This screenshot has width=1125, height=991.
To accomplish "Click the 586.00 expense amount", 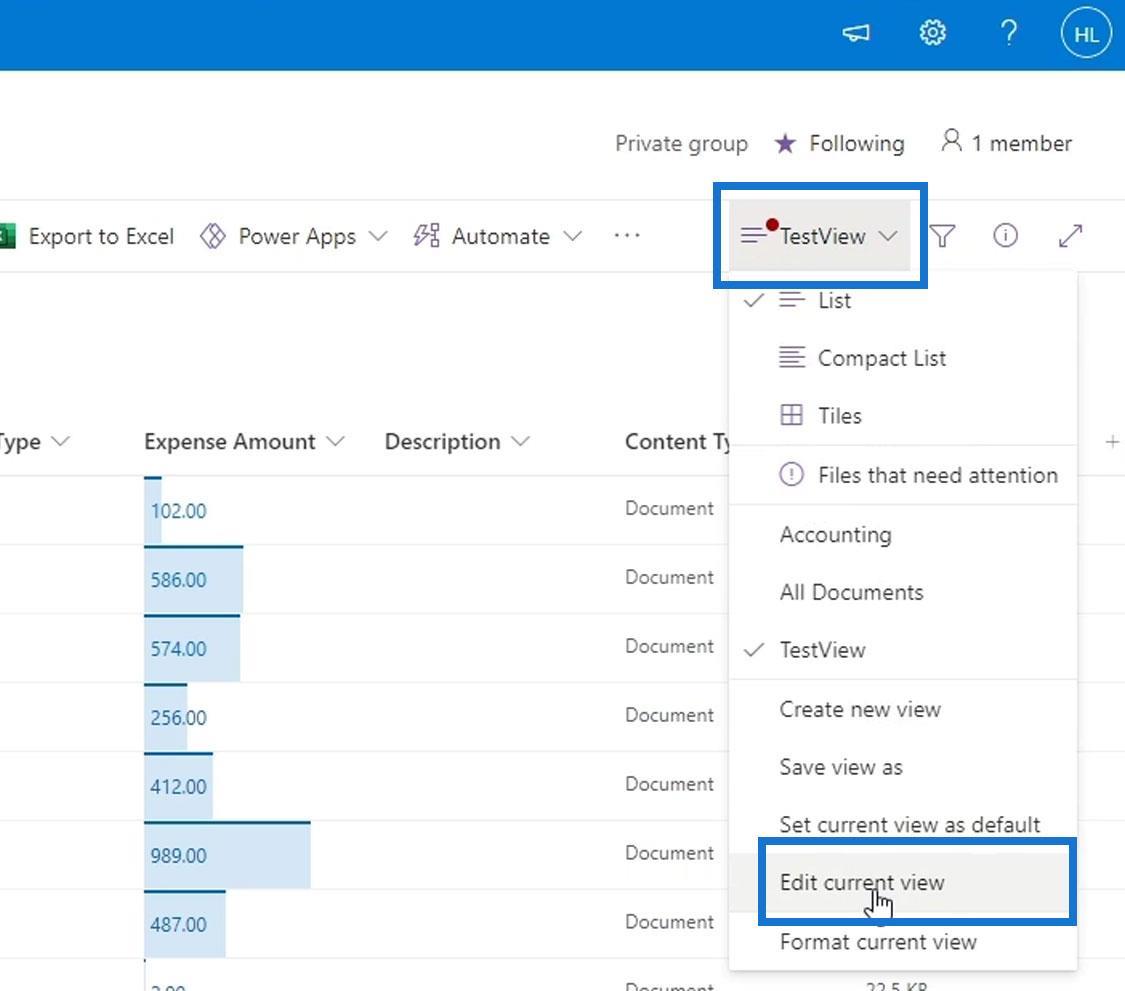I will pos(178,580).
